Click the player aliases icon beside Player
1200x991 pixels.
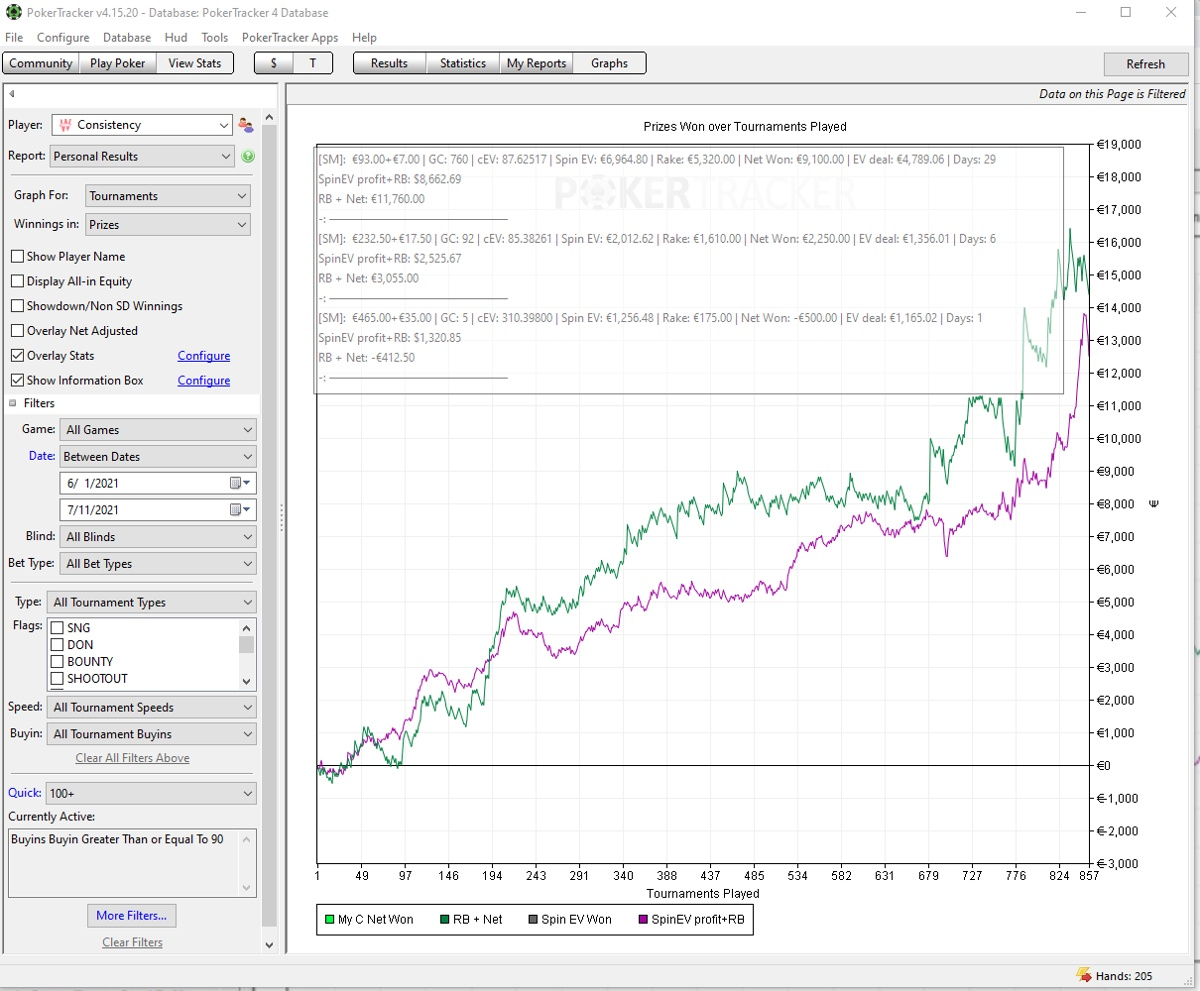point(246,125)
